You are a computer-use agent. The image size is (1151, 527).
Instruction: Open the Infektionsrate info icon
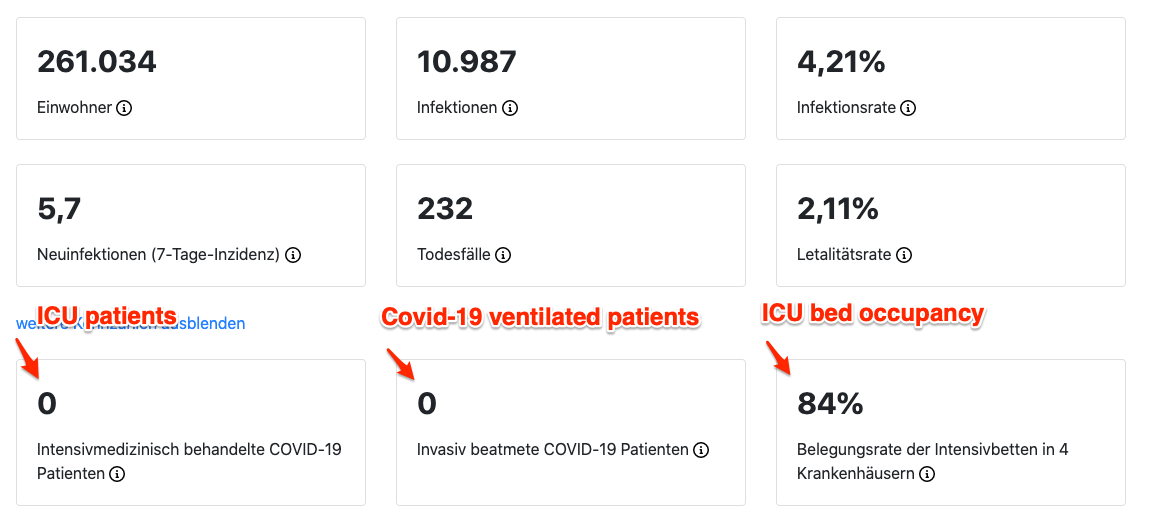coord(908,108)
